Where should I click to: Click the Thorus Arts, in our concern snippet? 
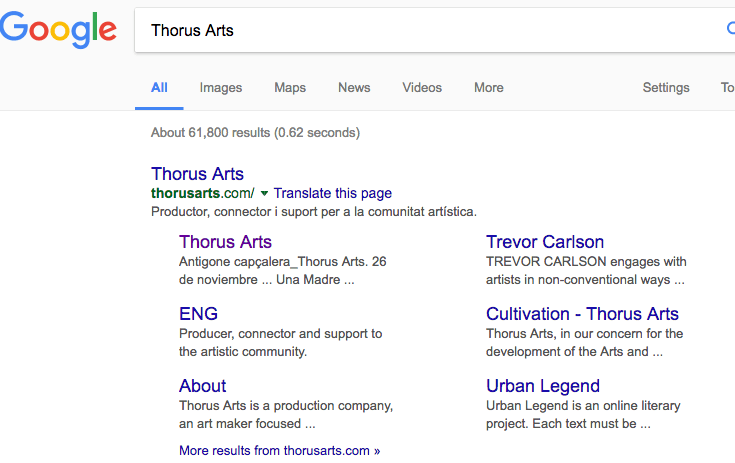click(x=585, y=343)
